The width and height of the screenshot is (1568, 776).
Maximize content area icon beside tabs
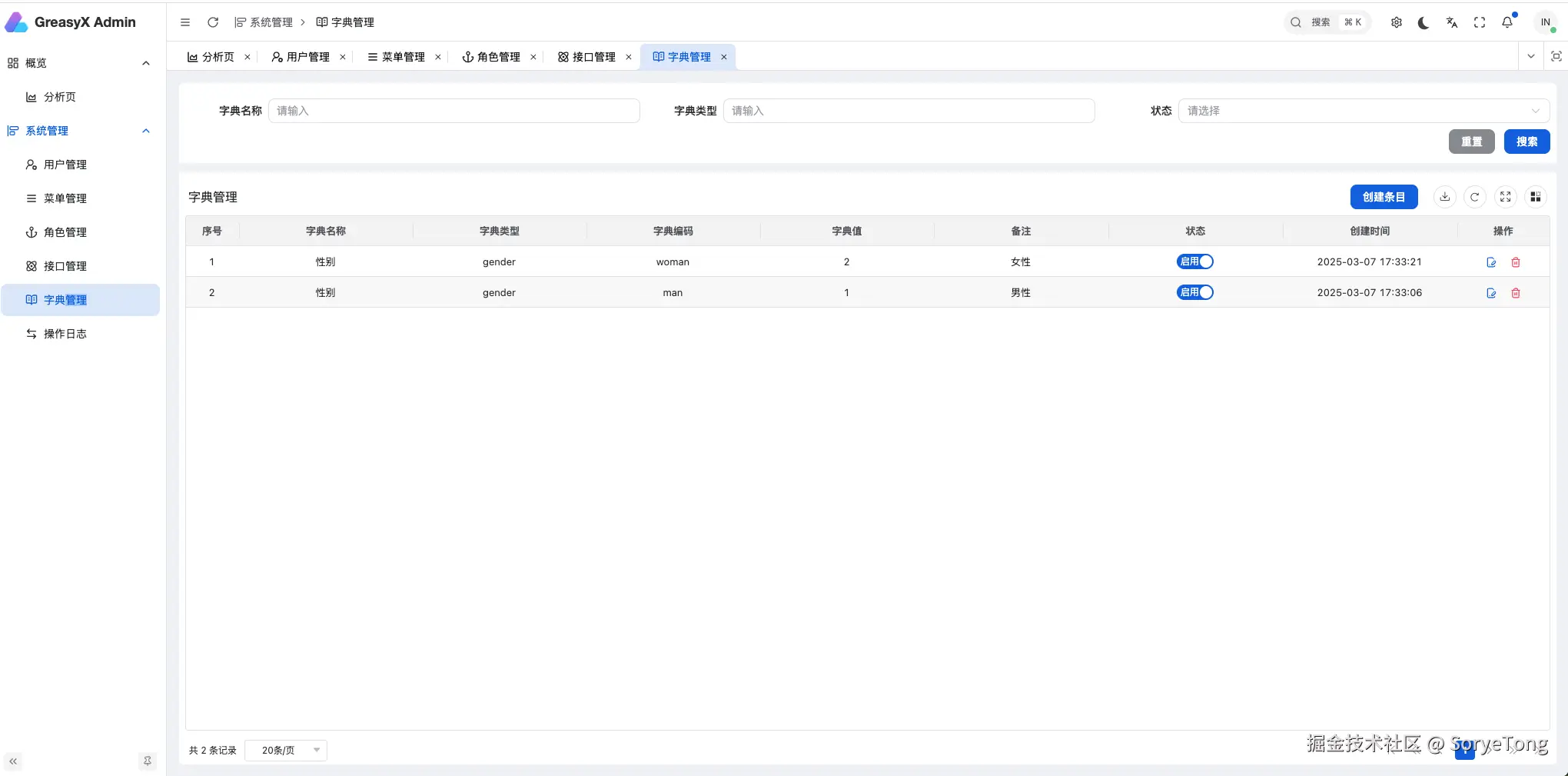(x=1556, y=56)
